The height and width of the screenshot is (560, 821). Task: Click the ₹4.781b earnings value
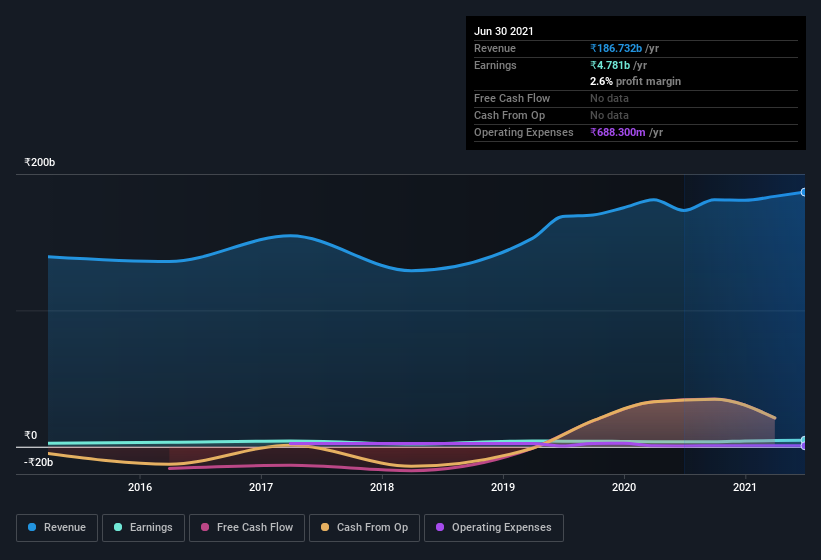click(610, 65)
